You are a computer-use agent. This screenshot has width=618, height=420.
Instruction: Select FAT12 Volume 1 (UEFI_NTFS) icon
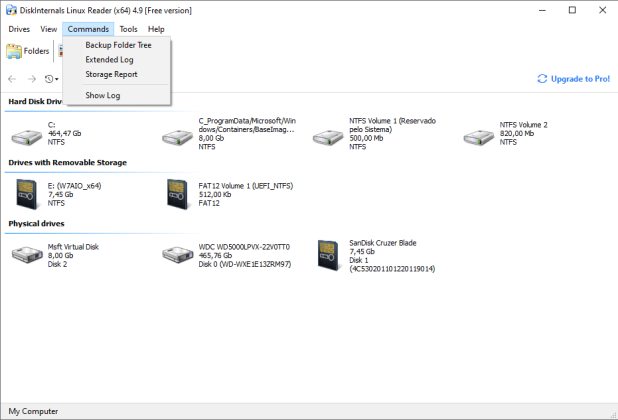(177, 194)
